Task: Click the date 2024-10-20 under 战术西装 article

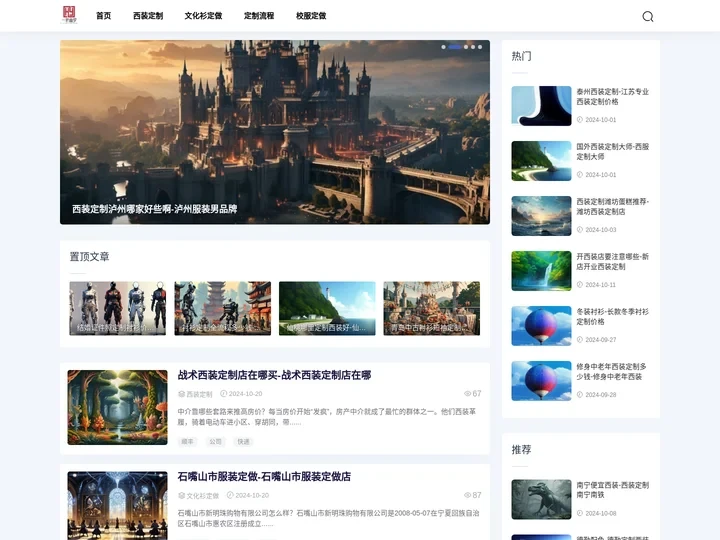Action: pos(245,394)
